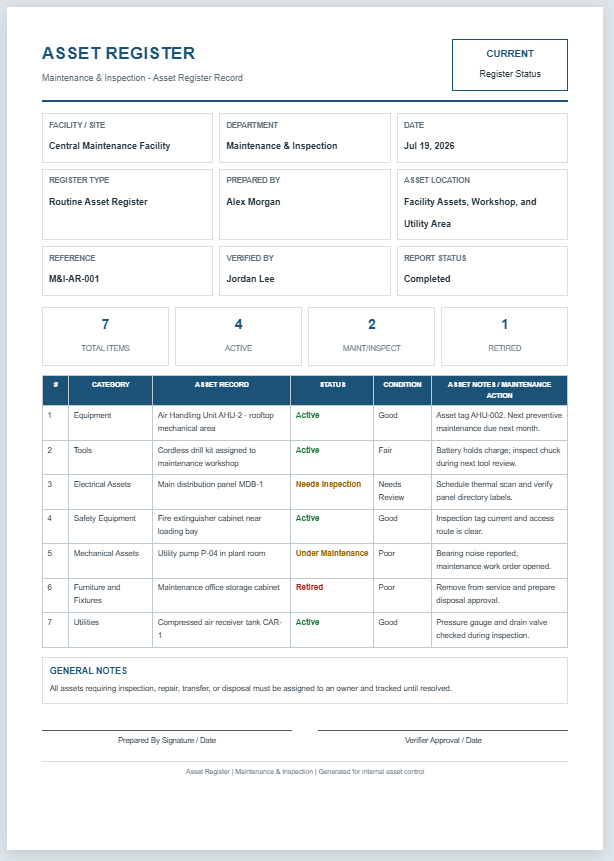The image size is (614, 861).
Task: Click 'Routine Asset Register' value
Action: [98, 202]
